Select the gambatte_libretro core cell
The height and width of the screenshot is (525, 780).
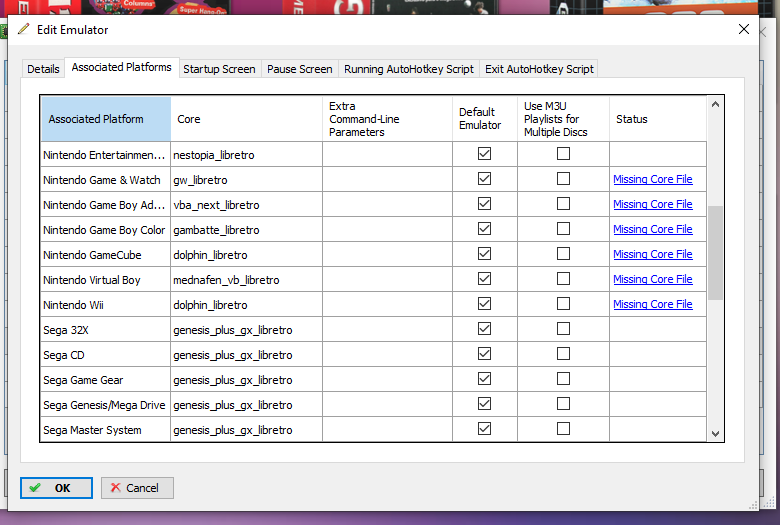pos(247,230)
